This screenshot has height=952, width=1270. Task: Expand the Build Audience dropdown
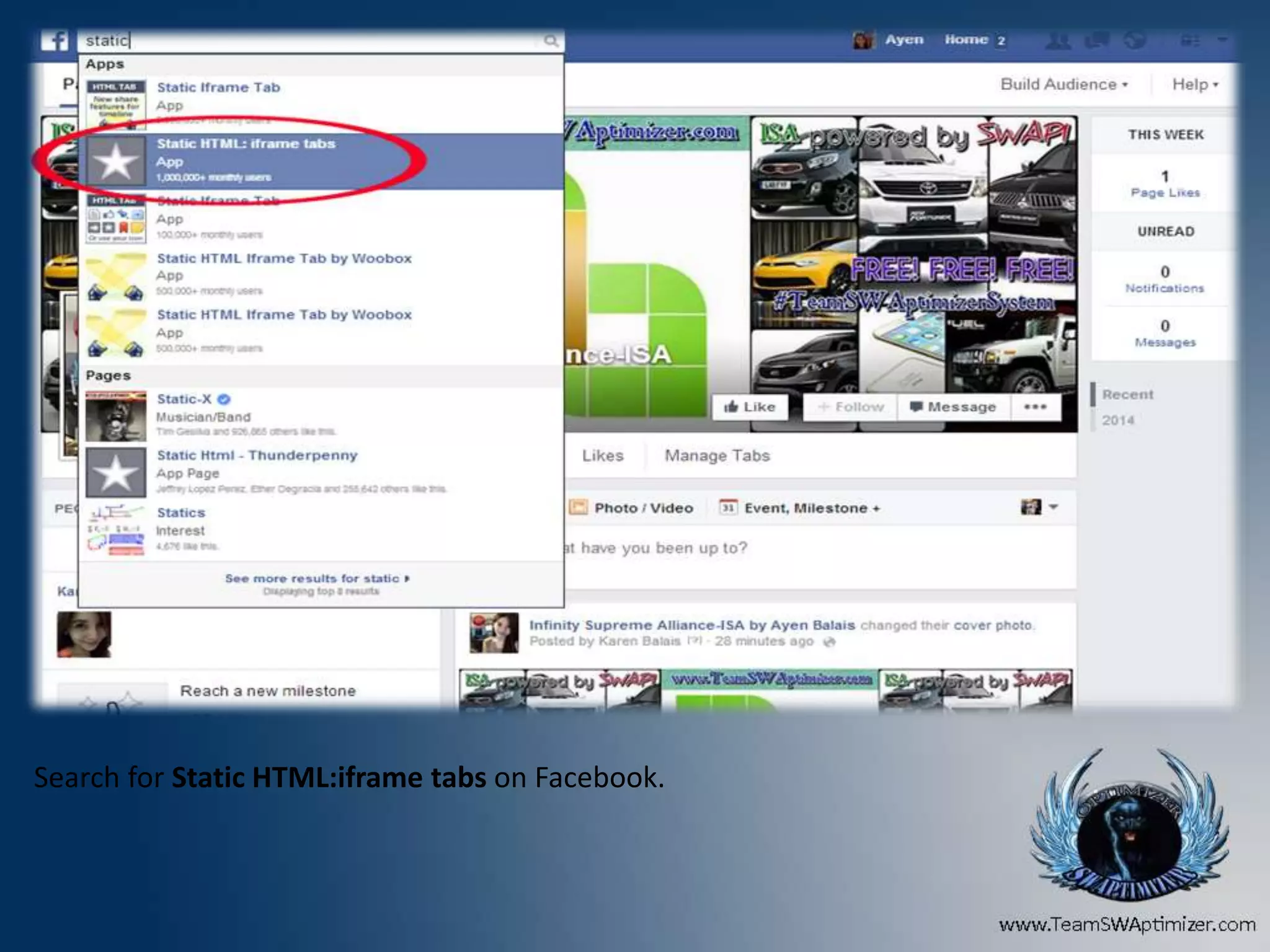click(1064, 84)
